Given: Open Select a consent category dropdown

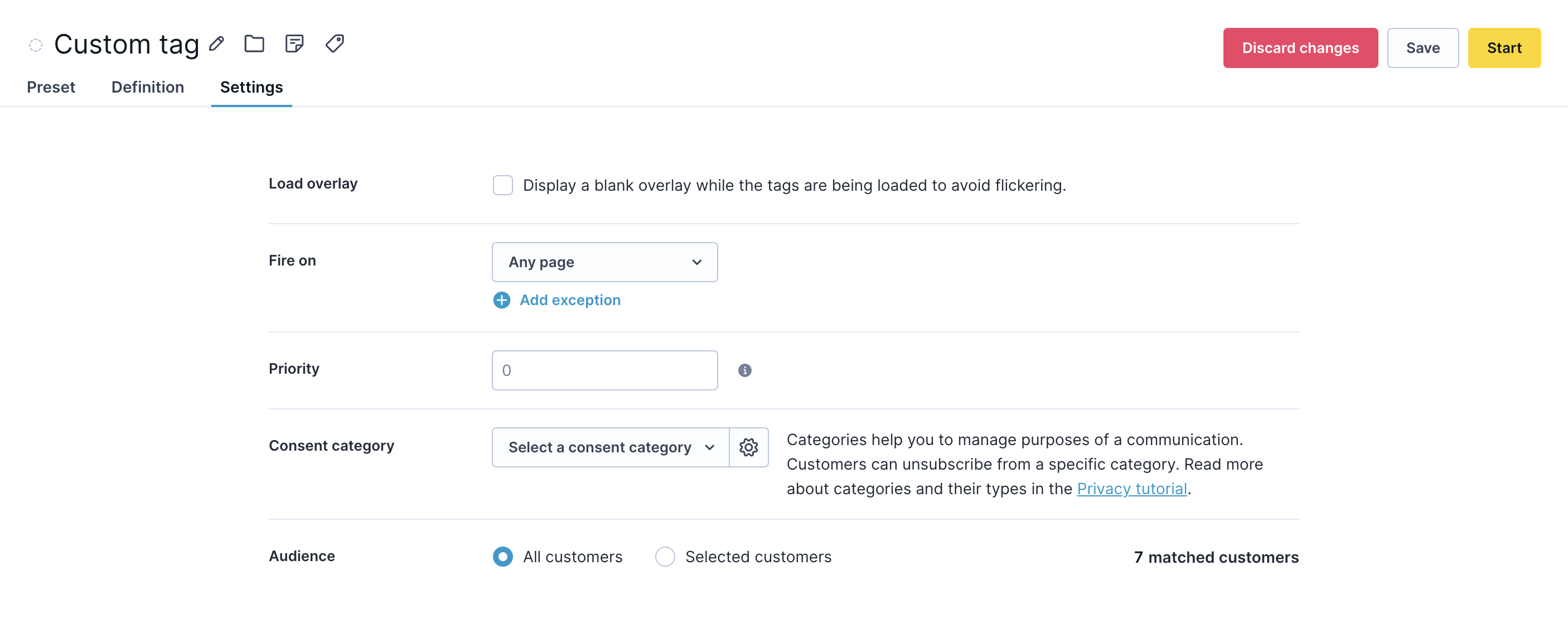Looking at the screenshot, I should pos(611,447).
